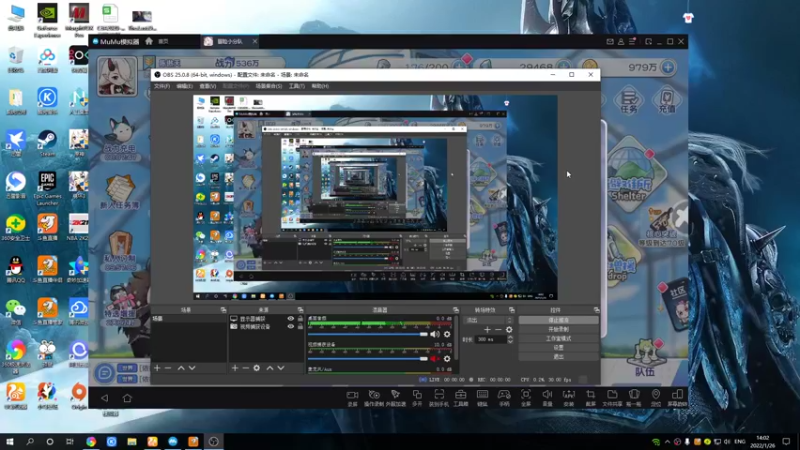The image size is (800, 450).
Task: Click MuMu location 定位 pin icon
Action: (x=656, y=398)
